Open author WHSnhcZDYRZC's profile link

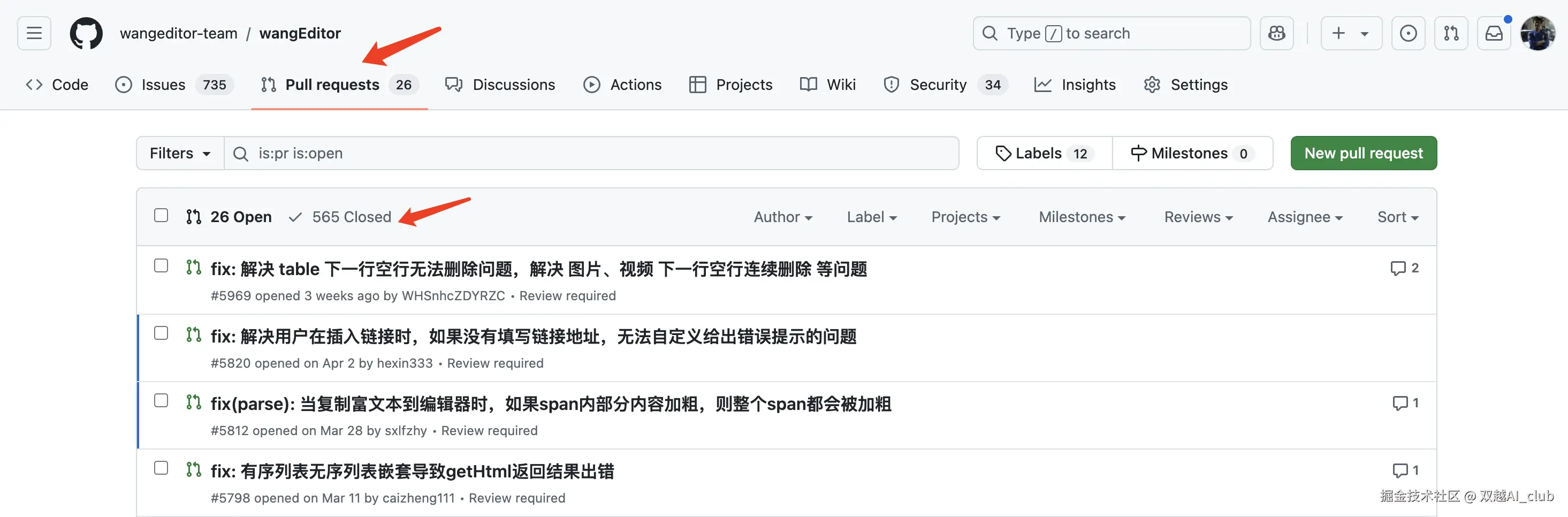point(453,296)
